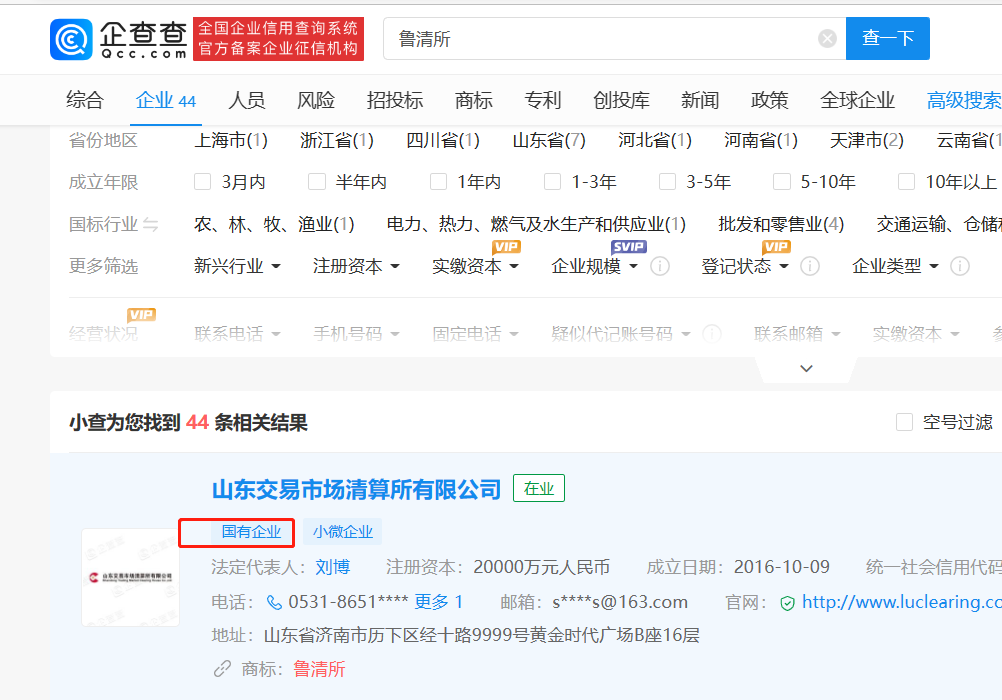The height and width of the screenshot is (700, 1002).
Task: Click the phone icon beside 0531-8651
Action: point(274,602)
